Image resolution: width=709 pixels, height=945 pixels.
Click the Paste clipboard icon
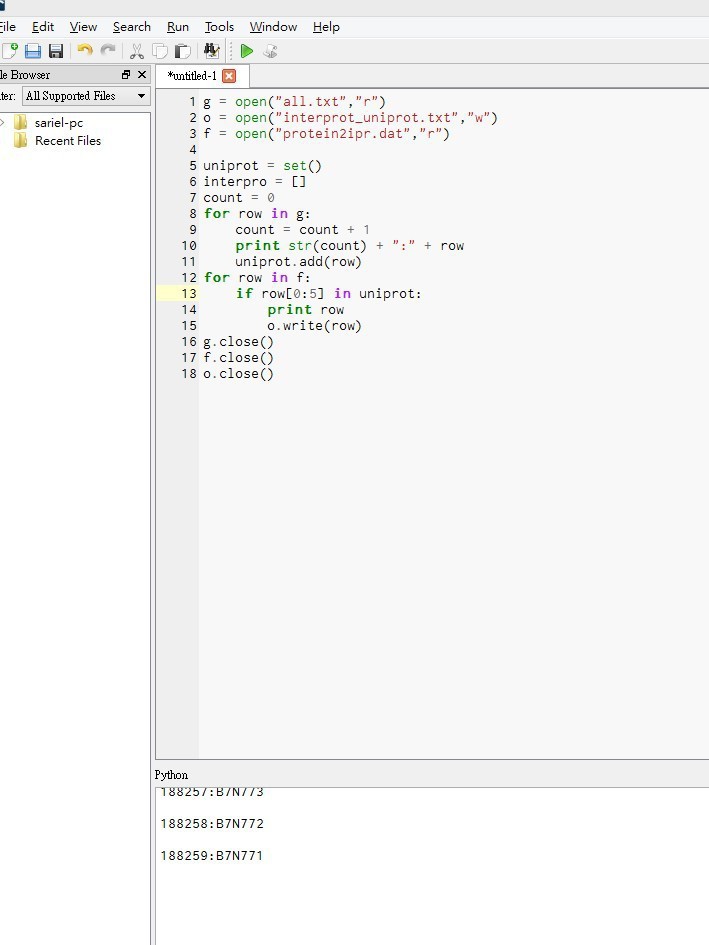183,51
